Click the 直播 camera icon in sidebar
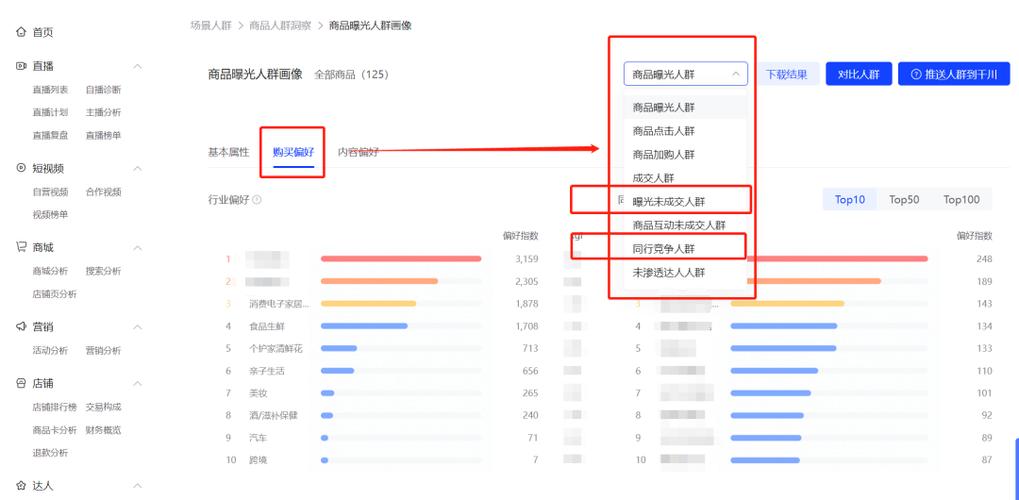Image resolution: width=1019 pixels, height=500 pixels. [x=21, y=66]
